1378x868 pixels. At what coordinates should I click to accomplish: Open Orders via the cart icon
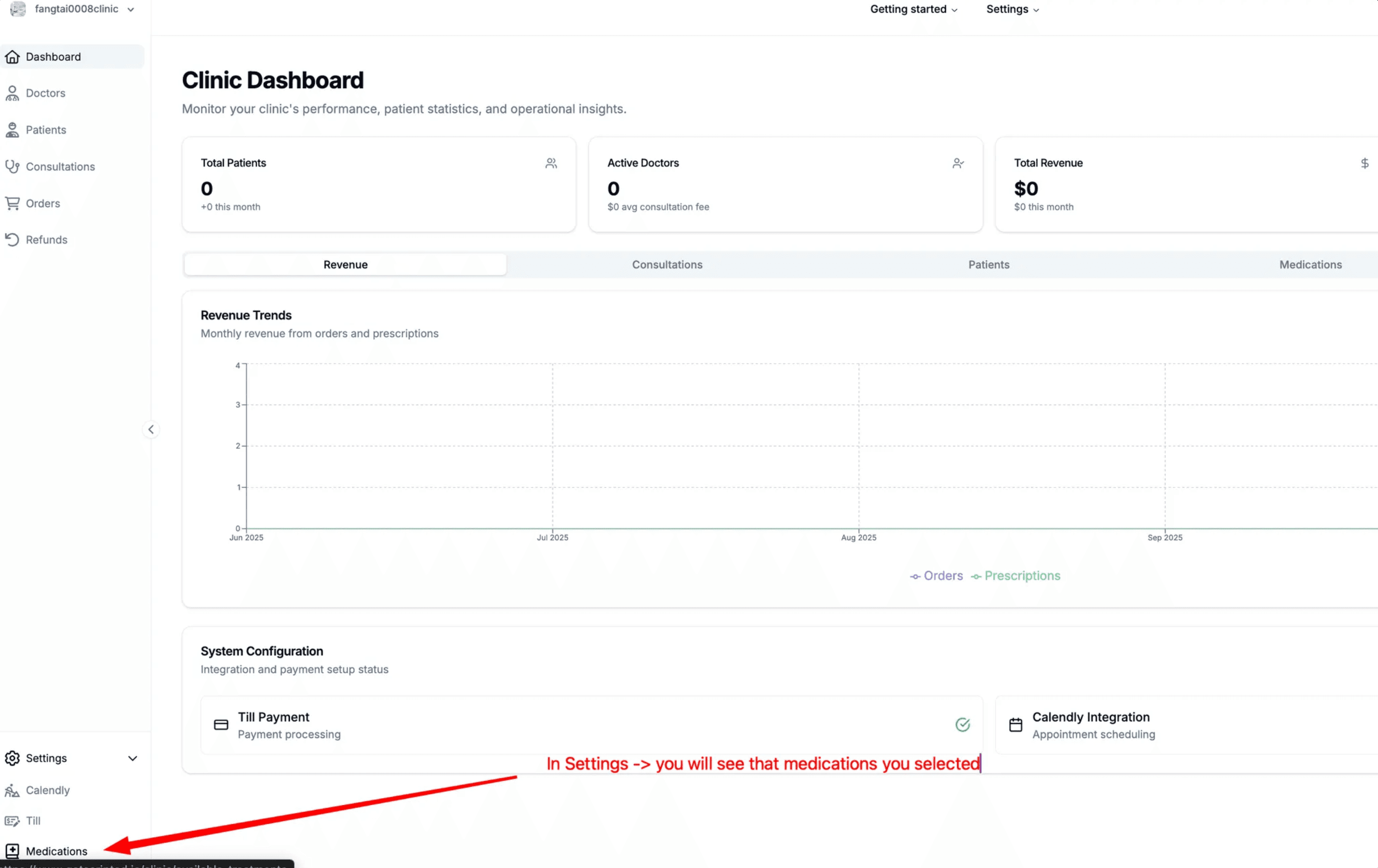click(x=12, y=203)
